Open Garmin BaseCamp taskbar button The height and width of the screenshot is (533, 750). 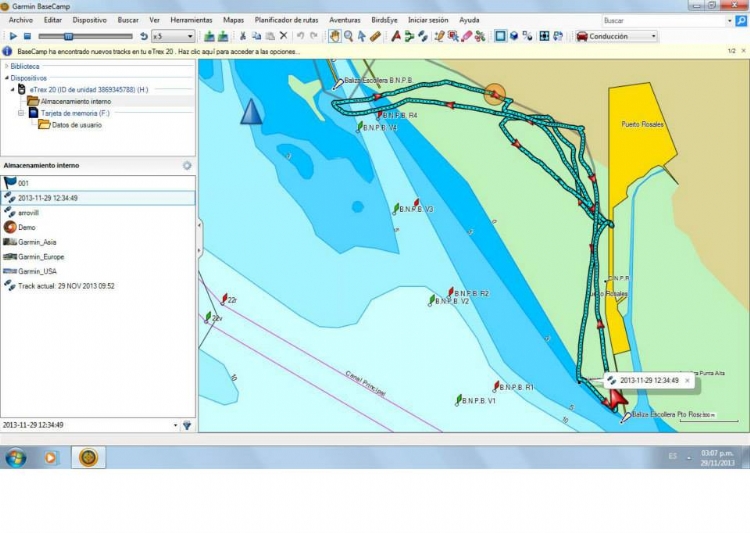(x=88, y=457)
